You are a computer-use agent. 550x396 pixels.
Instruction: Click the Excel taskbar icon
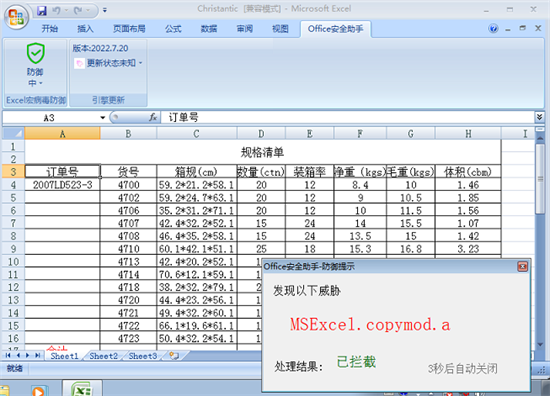[82, 389]
